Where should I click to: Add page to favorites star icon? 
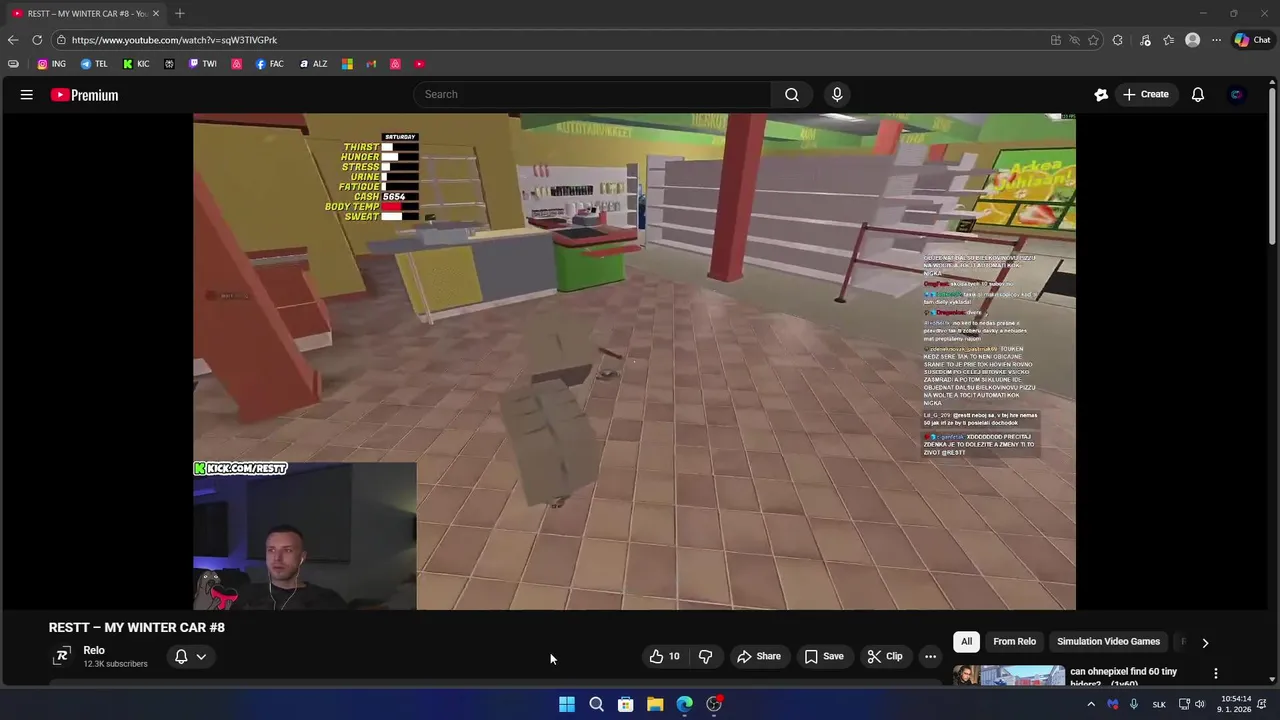(x=1093, y=40)
